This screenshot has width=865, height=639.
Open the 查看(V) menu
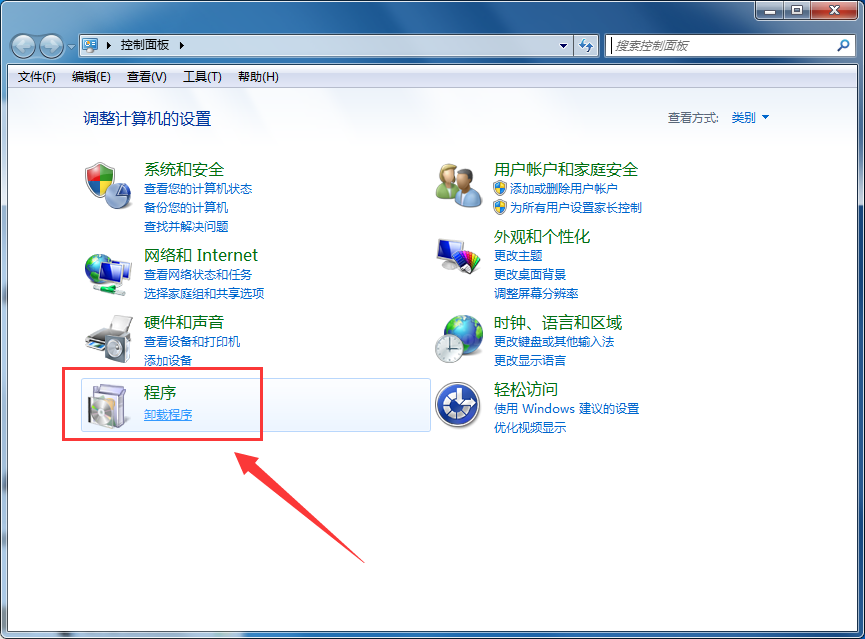click(x=146, y=77)
